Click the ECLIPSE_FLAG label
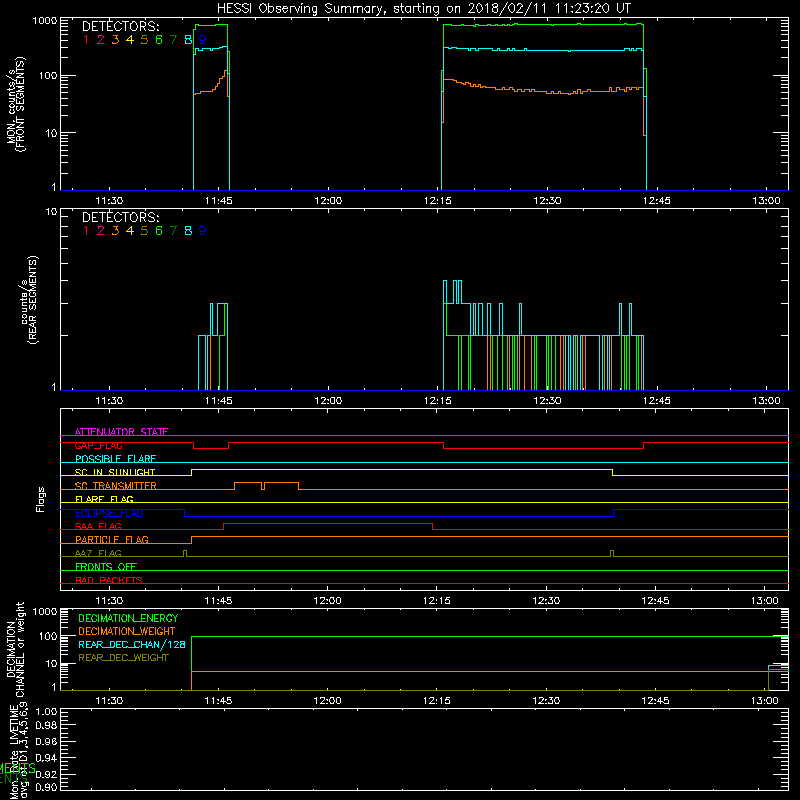800x800 pixels. click(x=109, y=513)
